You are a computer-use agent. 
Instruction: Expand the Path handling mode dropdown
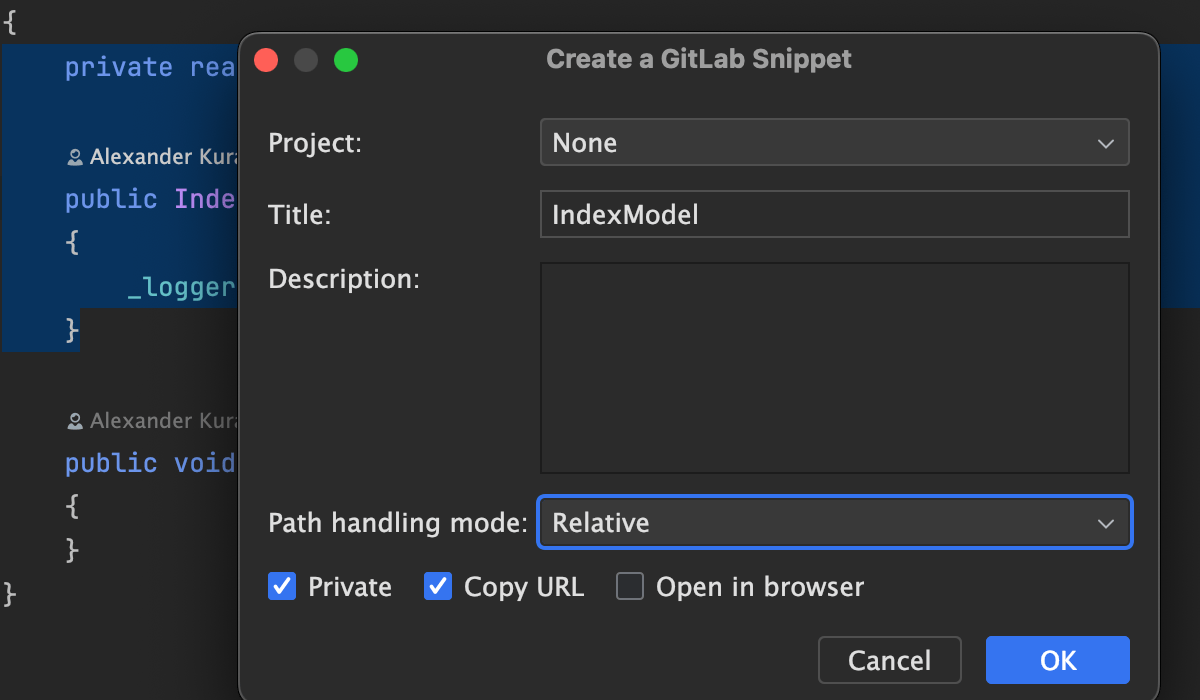834,523
